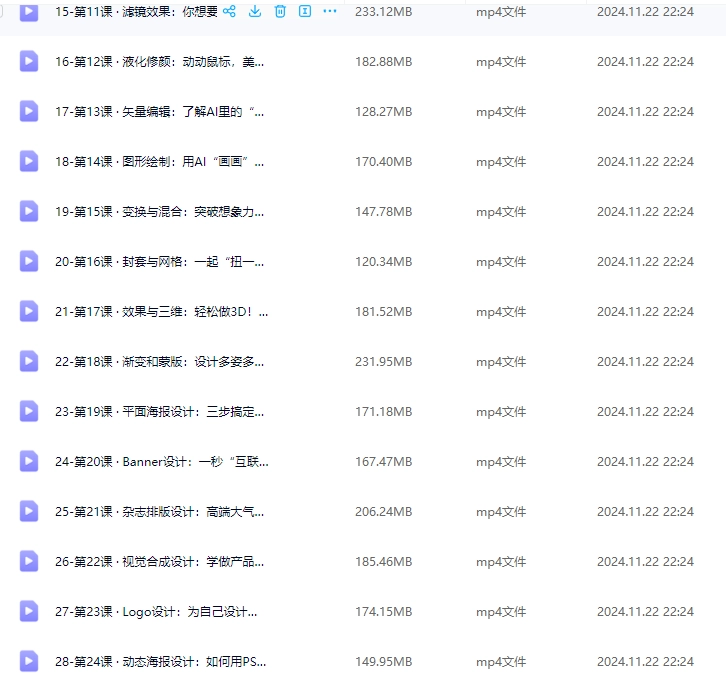Open file 18-第14课·图形绘制
This screenshot has height=673, width=726.
pyautogui.click(x=159, y=162)
